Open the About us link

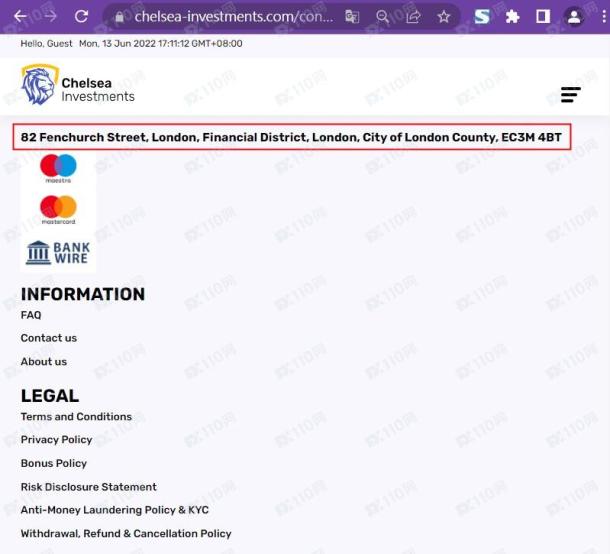point(44,361)
